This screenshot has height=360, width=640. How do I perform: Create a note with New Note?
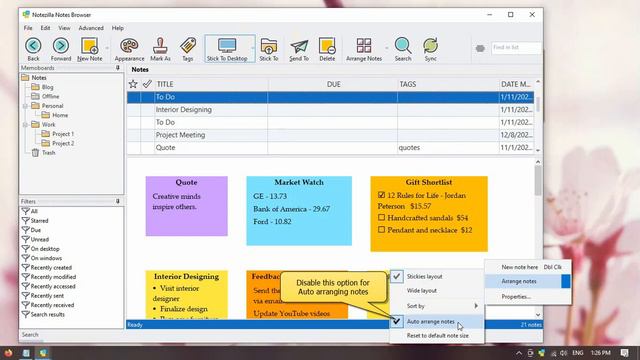pos(89,49)
